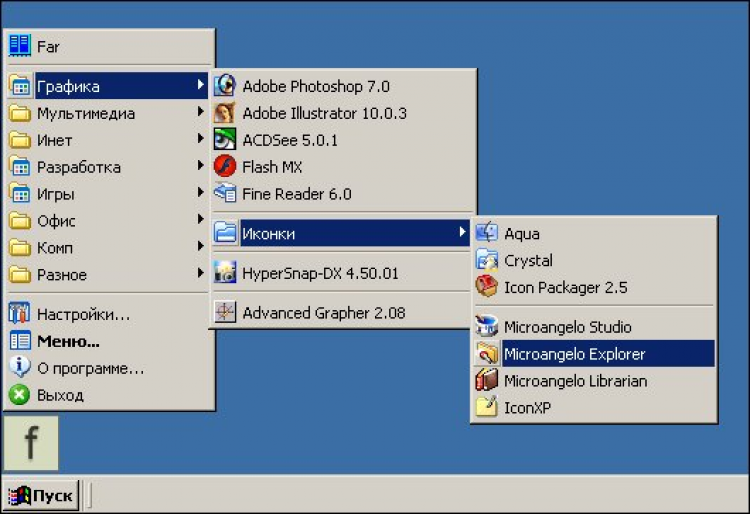Click the Windows flag on Пуск

coord(19,496)
